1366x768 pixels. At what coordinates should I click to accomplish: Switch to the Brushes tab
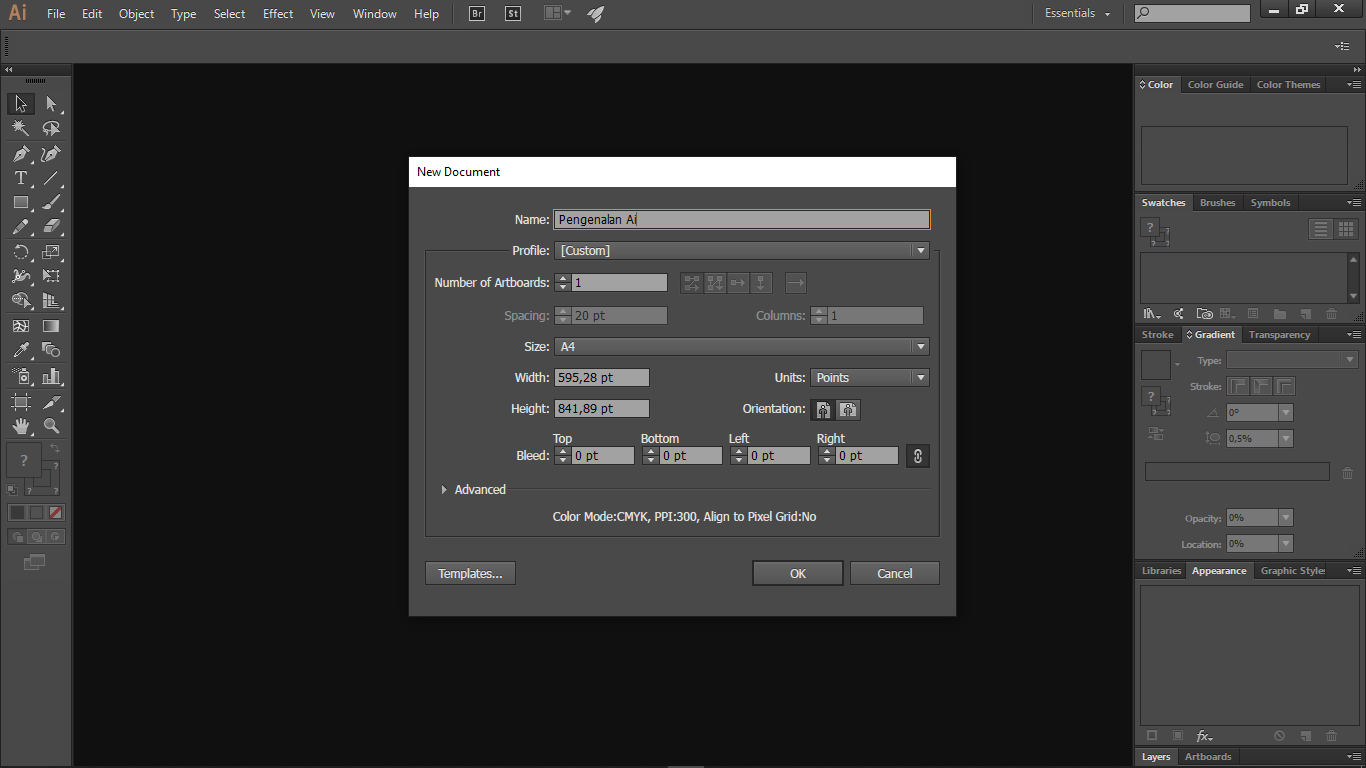click(x=1217, y=203)
